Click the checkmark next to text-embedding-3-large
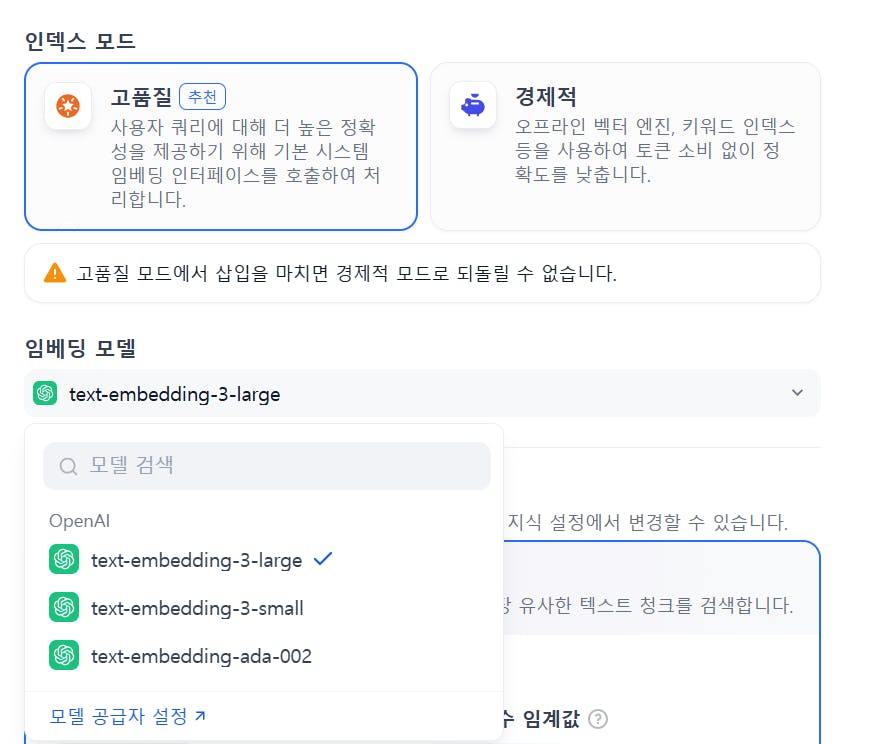This screenshot has height=744, width=893. [x=323, y=560]
